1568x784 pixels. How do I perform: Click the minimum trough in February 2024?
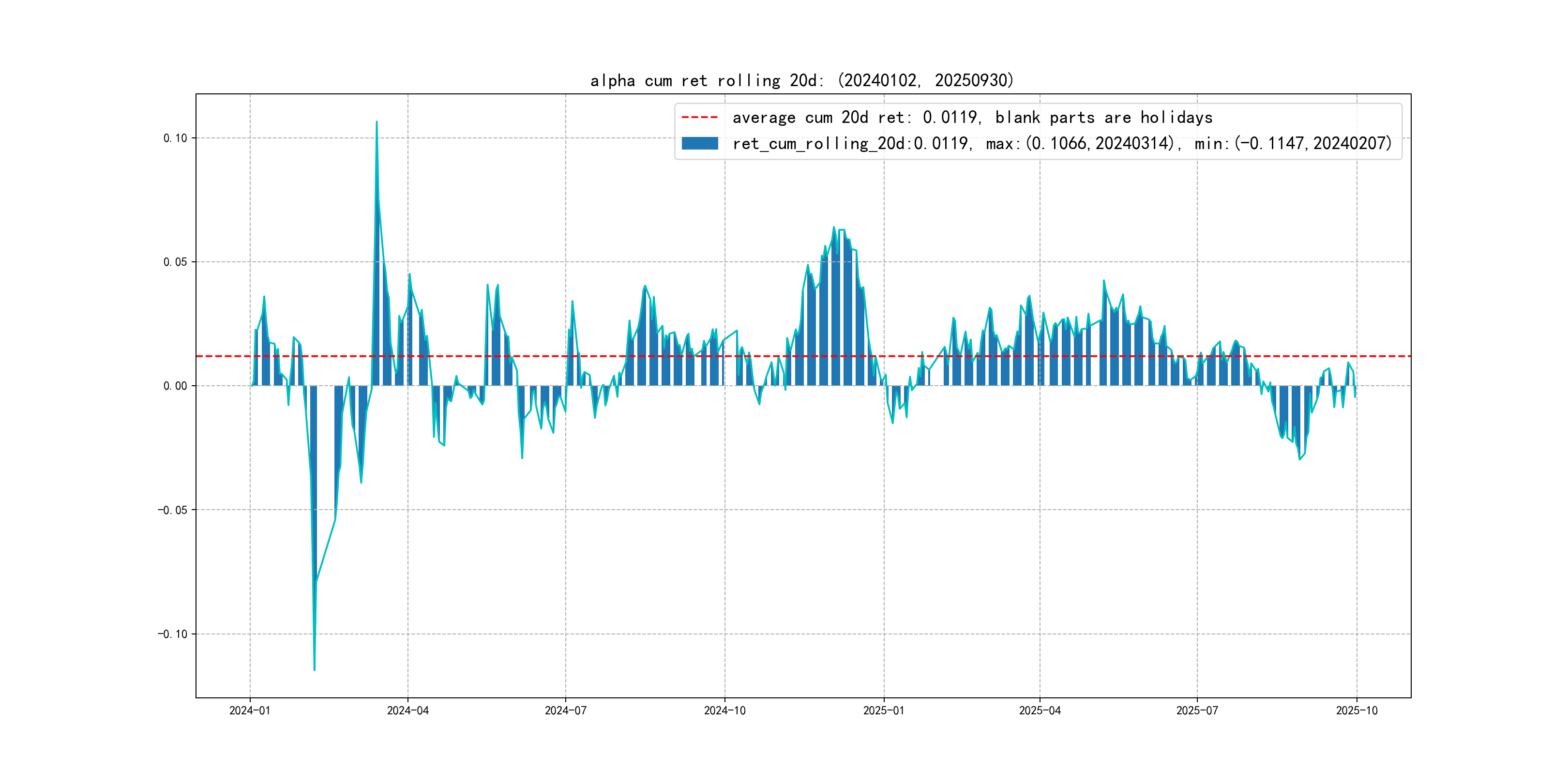[314, 669]
